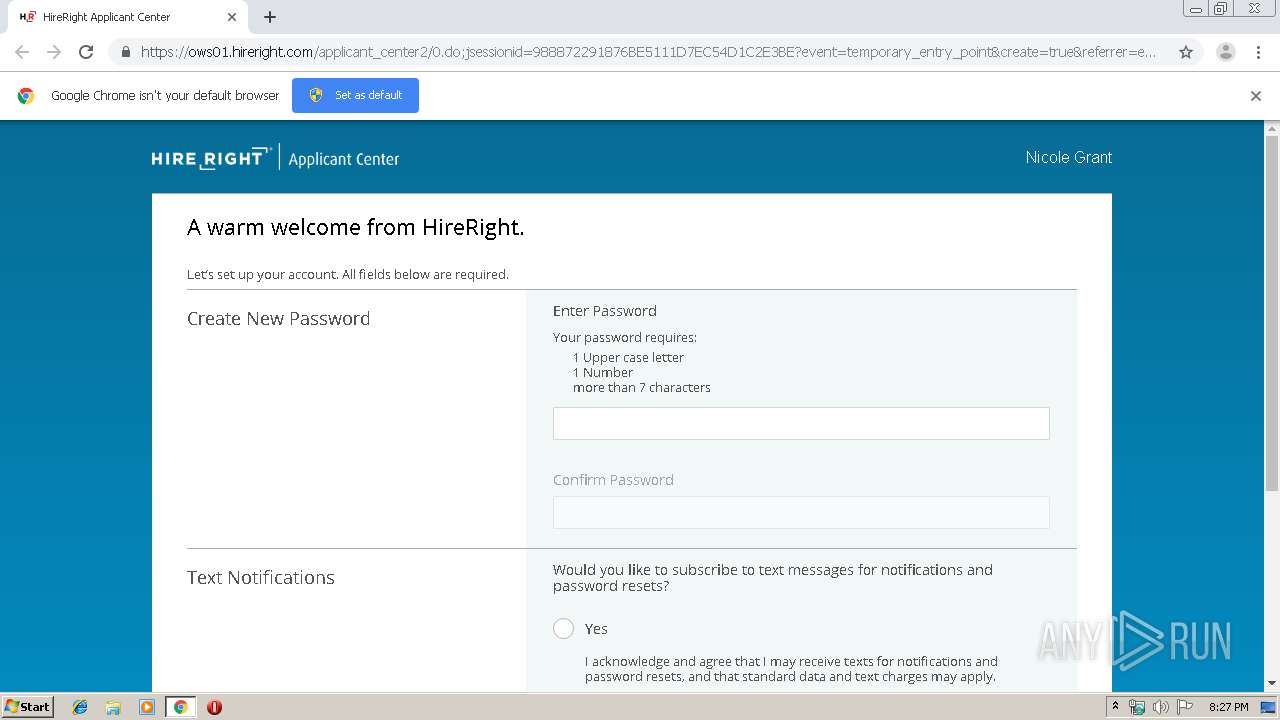Viewport: 1280px width, 720px height.
Task: Click the red antivirus taskbar icon
Action: pos(214,707)
